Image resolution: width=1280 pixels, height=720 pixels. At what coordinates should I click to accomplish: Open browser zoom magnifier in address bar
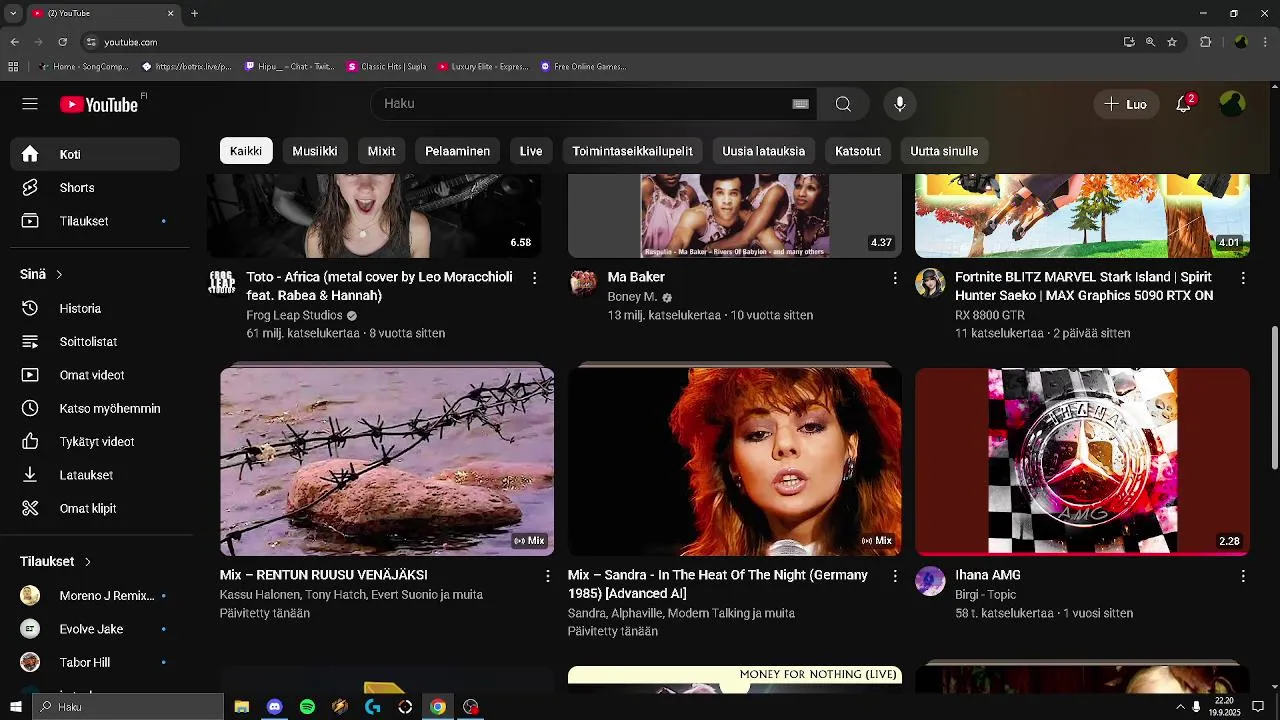[1150, 42]
